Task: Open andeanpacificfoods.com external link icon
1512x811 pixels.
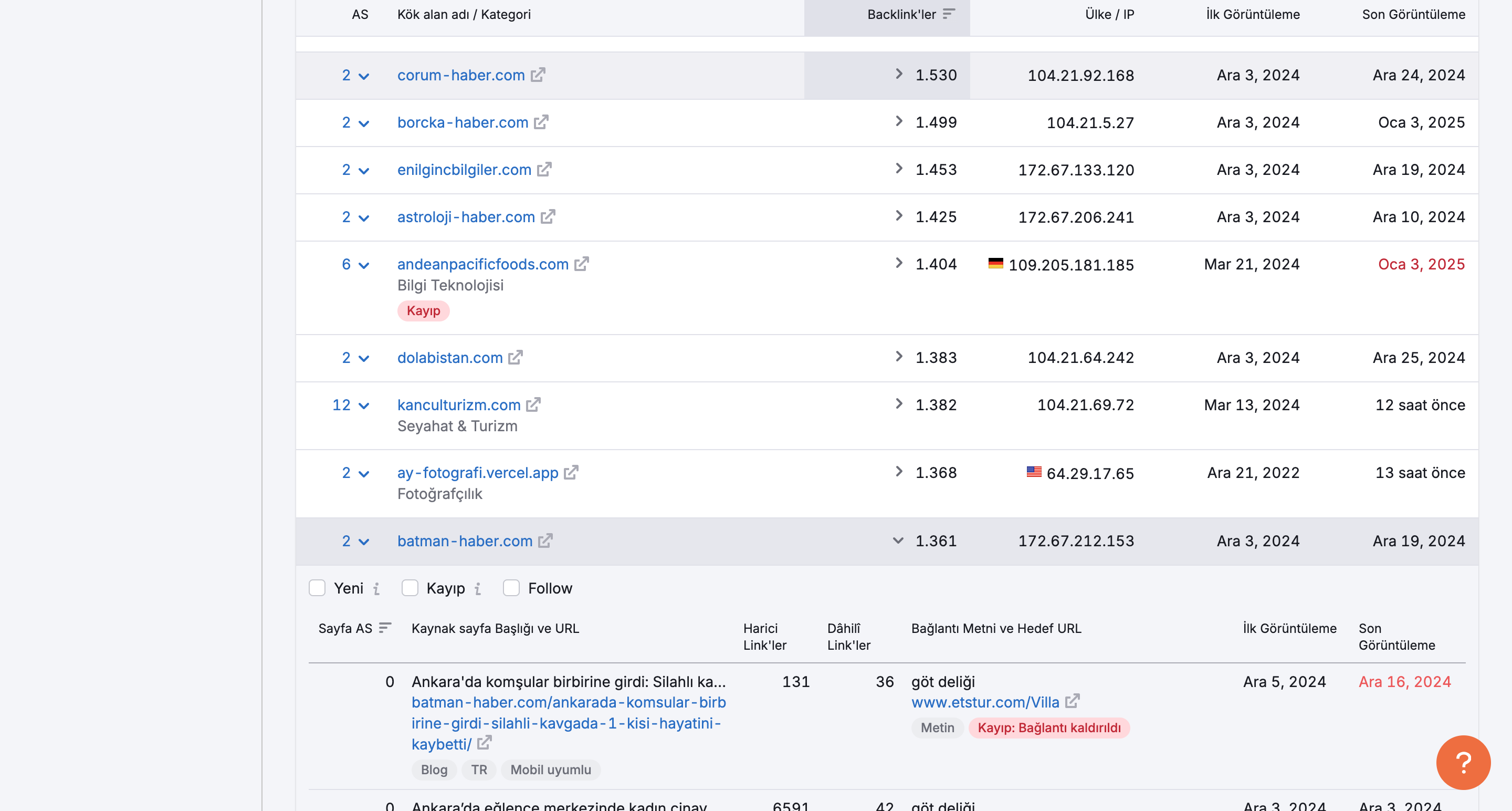Action: (582, 264)
